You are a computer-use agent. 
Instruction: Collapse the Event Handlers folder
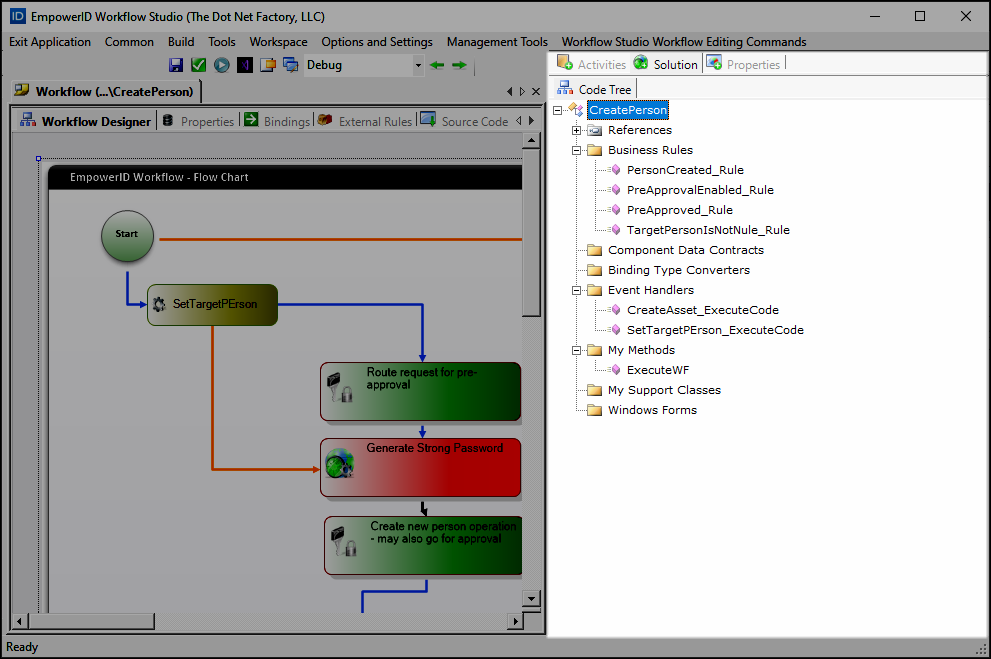577,289
